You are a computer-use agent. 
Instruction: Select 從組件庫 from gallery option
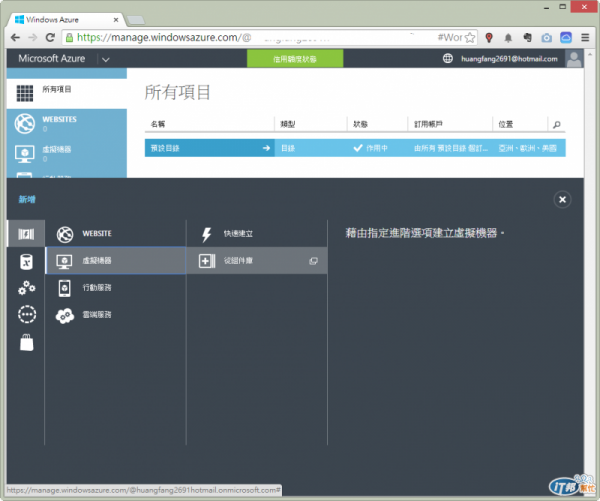[257, 261]
